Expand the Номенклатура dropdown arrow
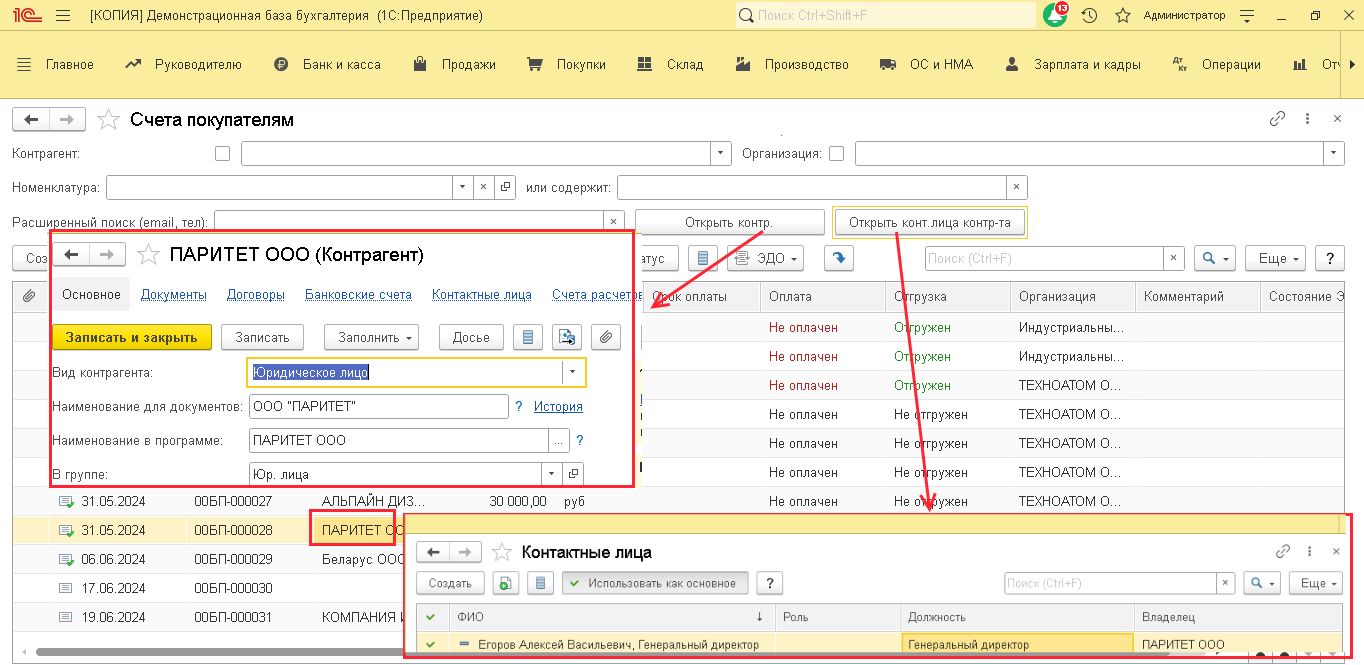This screenshot has height=665, width=1364. (461, 187)
